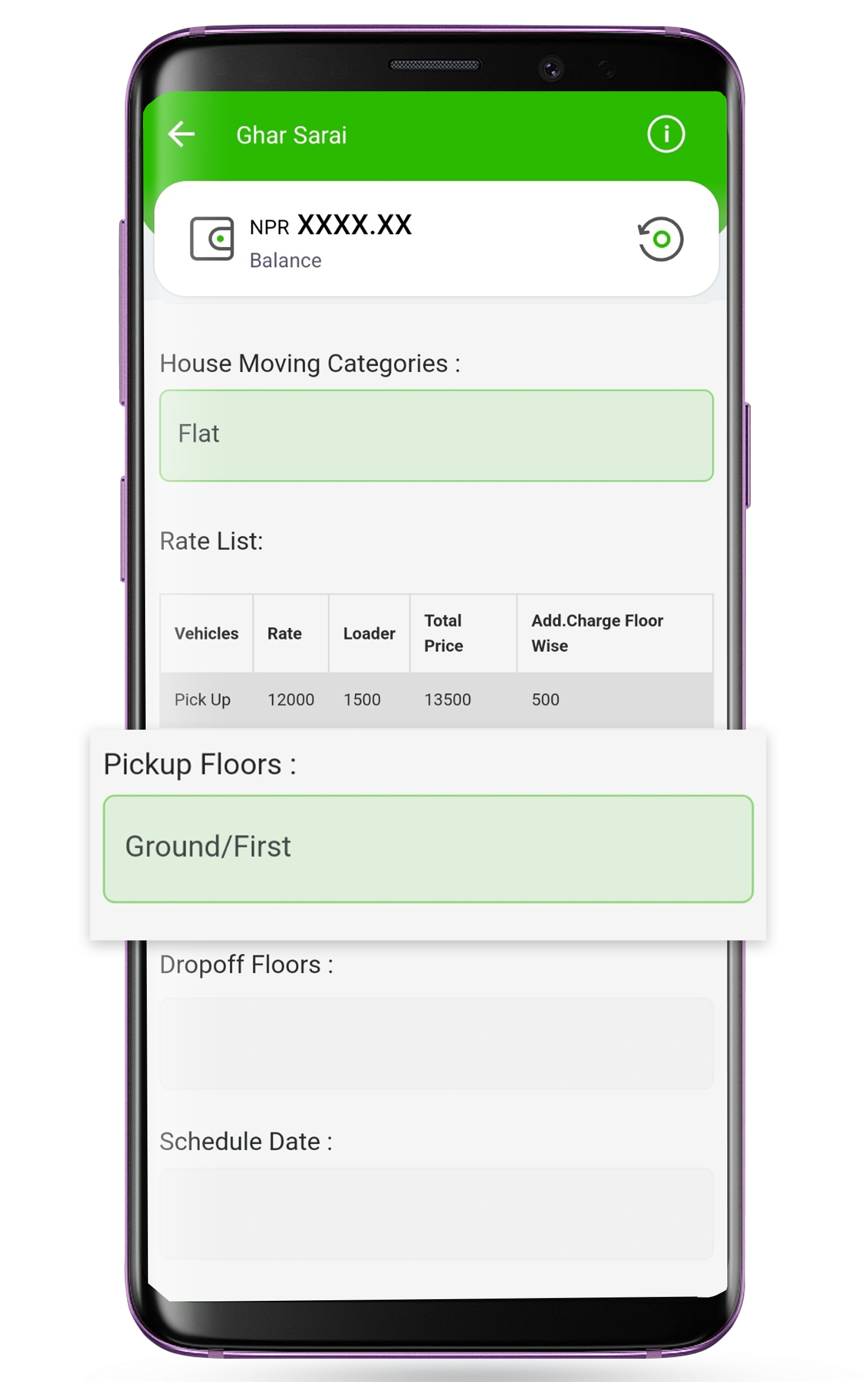Image resolution: width=868 pixels, height=1382 pixels.
Task: Tap the 500 additional charge cell
Action: [545, 700]
